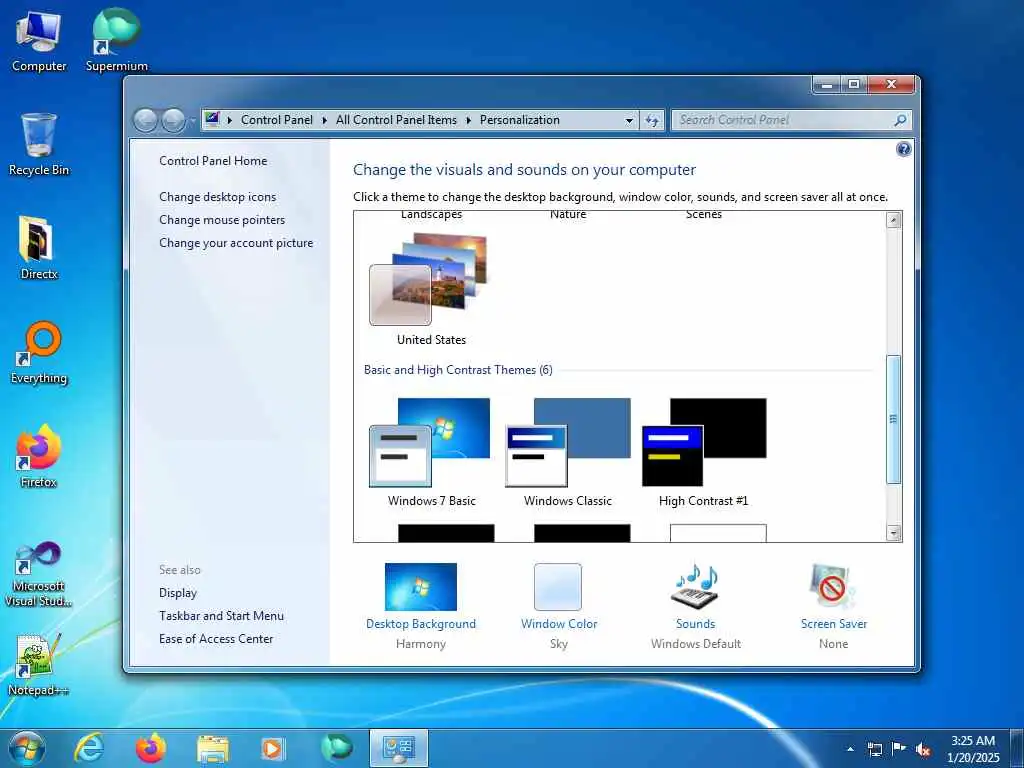1024x768 pixels.
Task: Open the Screen Saver icon
Action: point(833,586)
